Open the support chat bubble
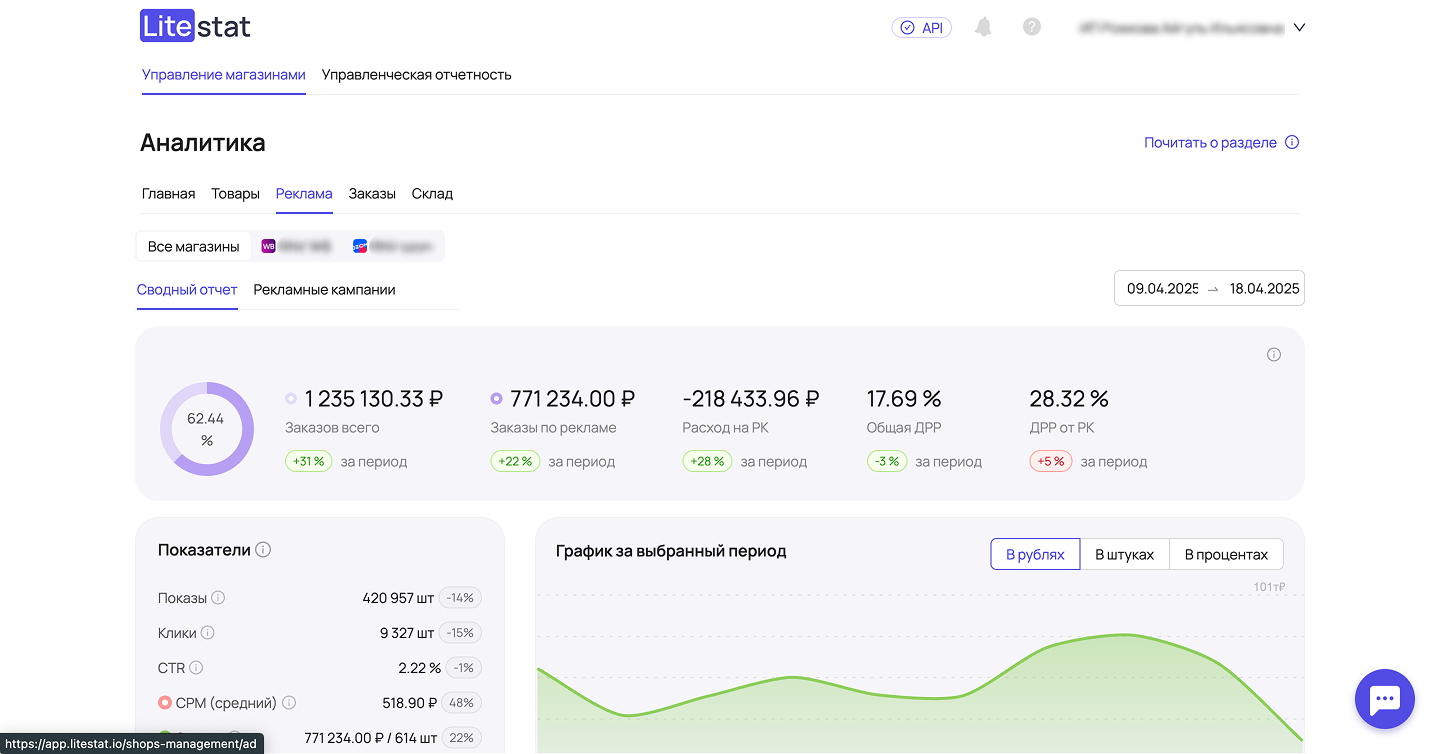 coord(1384,699)
